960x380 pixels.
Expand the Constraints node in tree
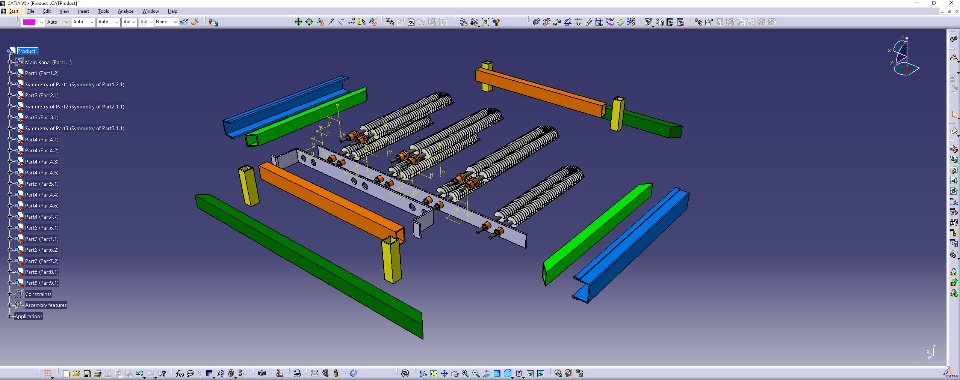pos(10,294)
